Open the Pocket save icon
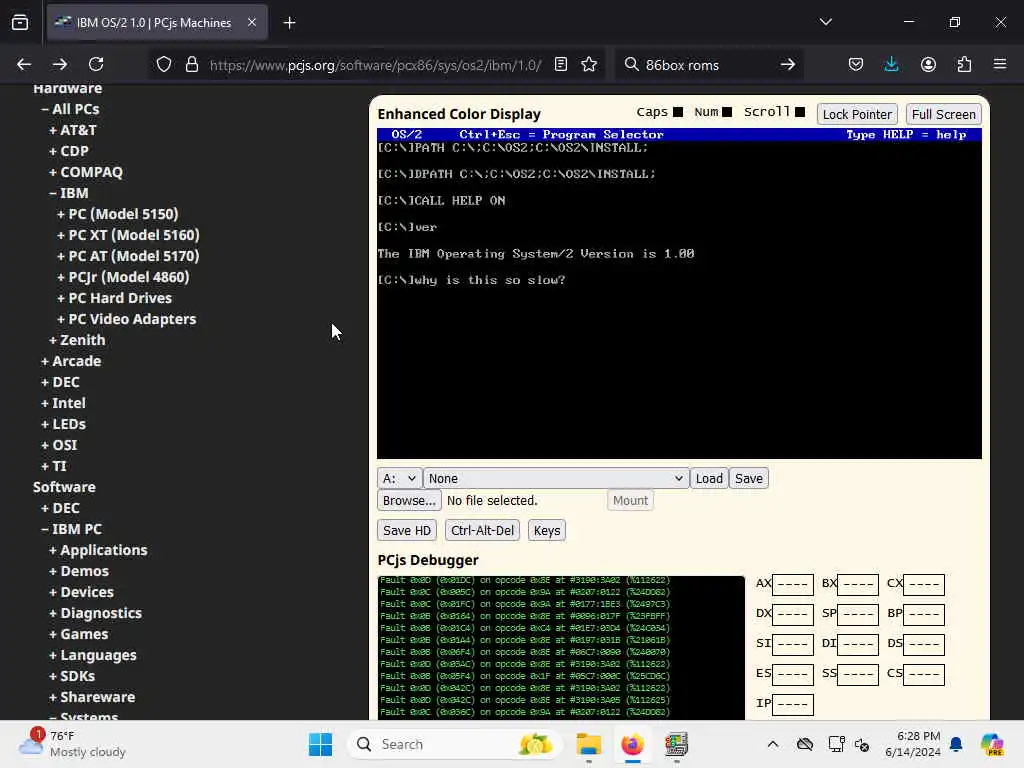The width and height of the screenshot is (1024, 768). [856, 64]
